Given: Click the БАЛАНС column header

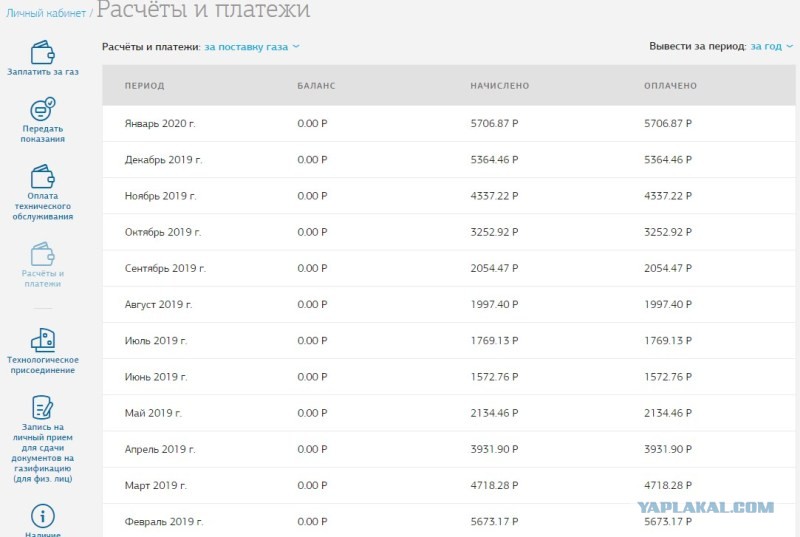Looking at the screenshot, I should (x=316, y=86).
